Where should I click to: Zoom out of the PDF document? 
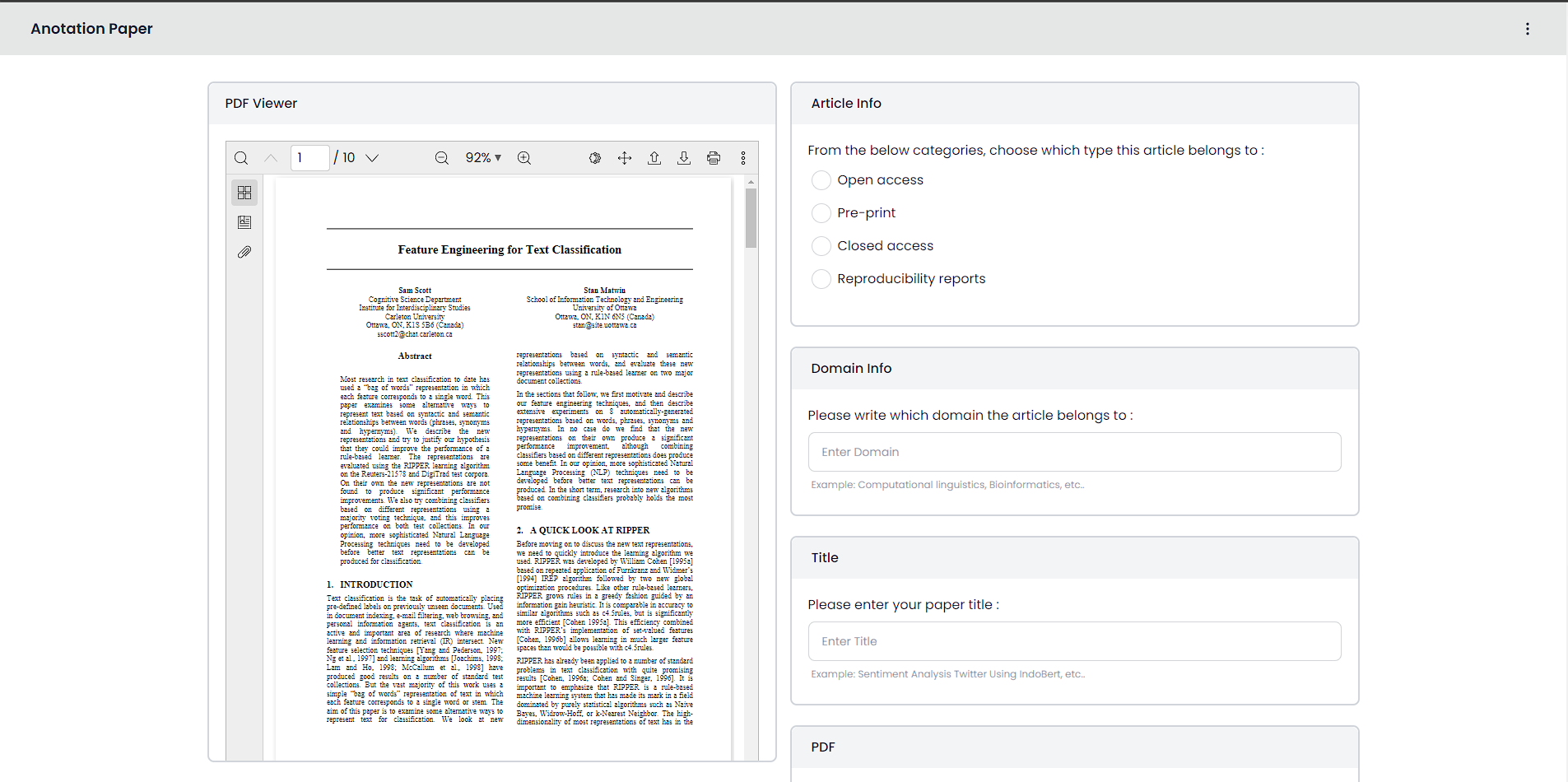click(442, 157)
